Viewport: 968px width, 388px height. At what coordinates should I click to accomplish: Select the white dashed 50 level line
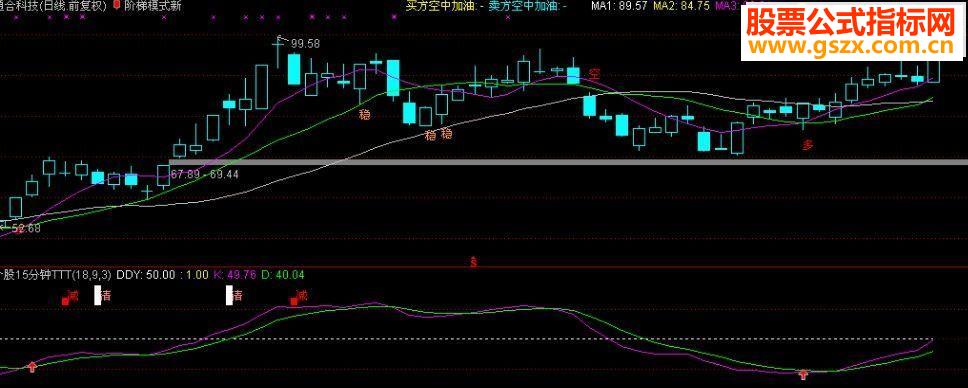coord(466,339)
